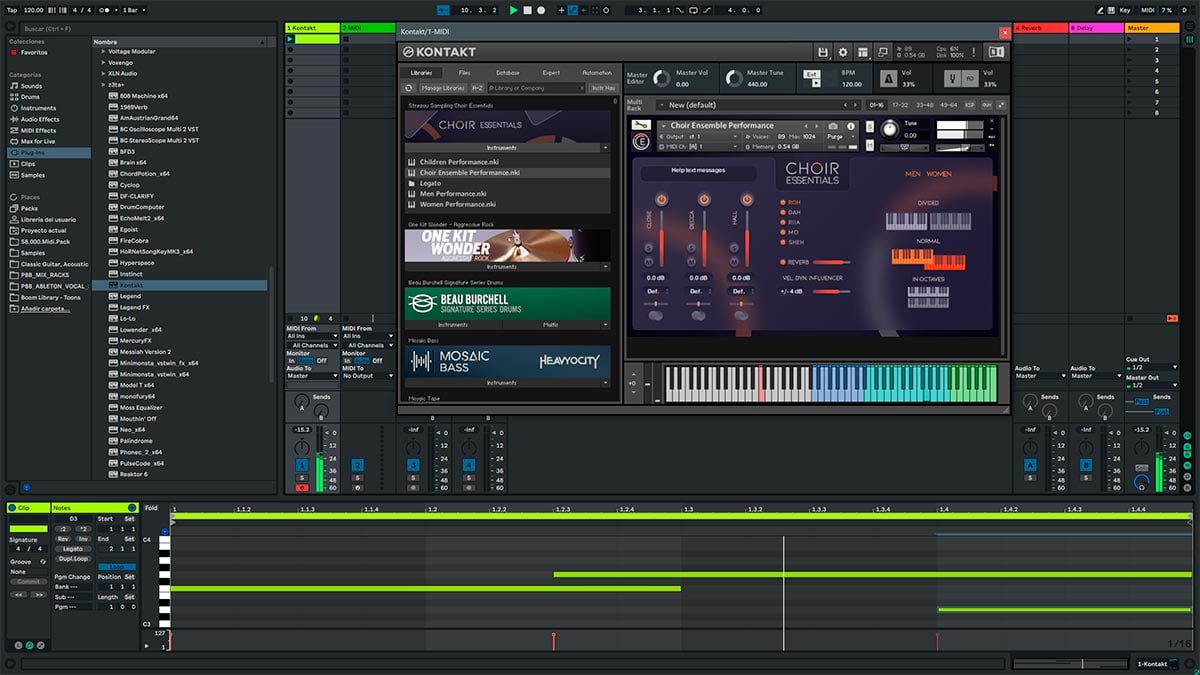Open instrument edit mode wrench icon
The image size is (1200, 675).
point(643,126)
